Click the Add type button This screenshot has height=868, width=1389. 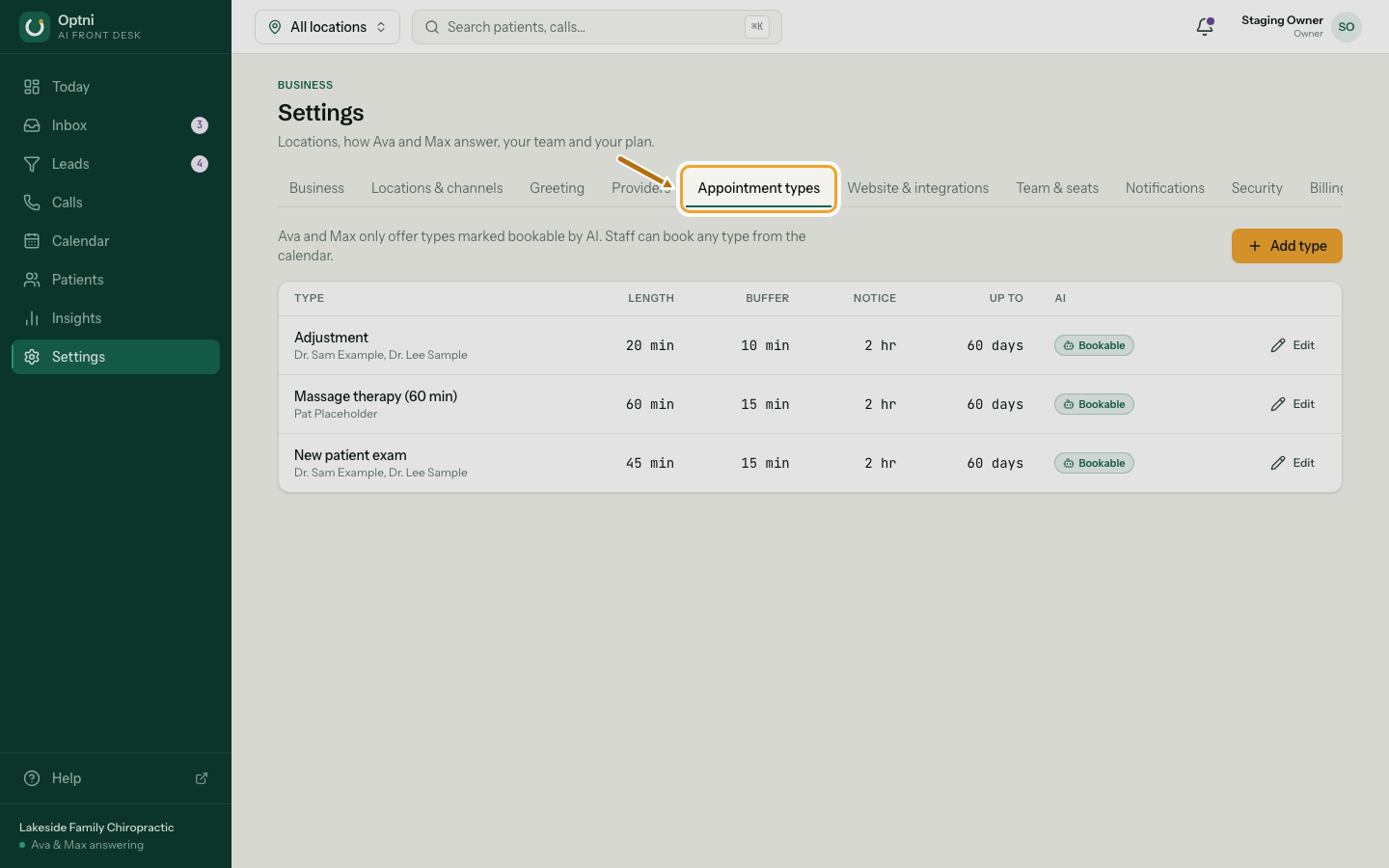1287,246
